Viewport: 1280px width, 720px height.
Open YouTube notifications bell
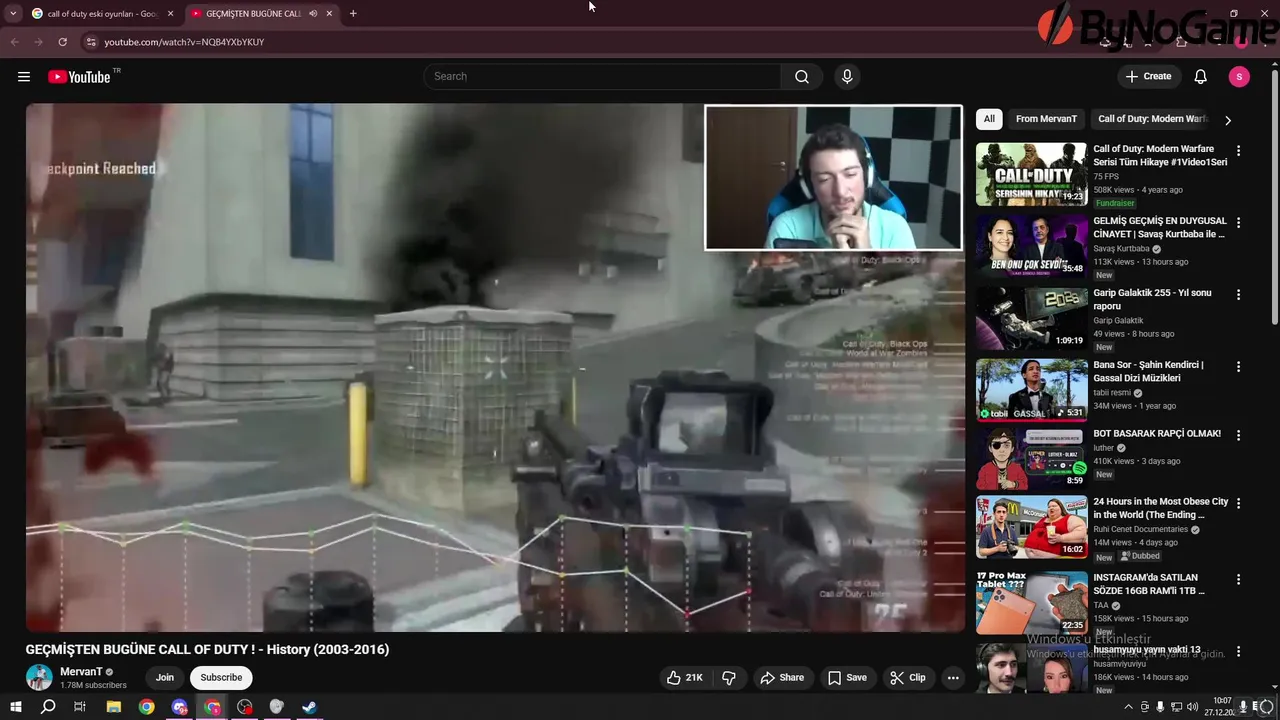tap(1201, 77)
